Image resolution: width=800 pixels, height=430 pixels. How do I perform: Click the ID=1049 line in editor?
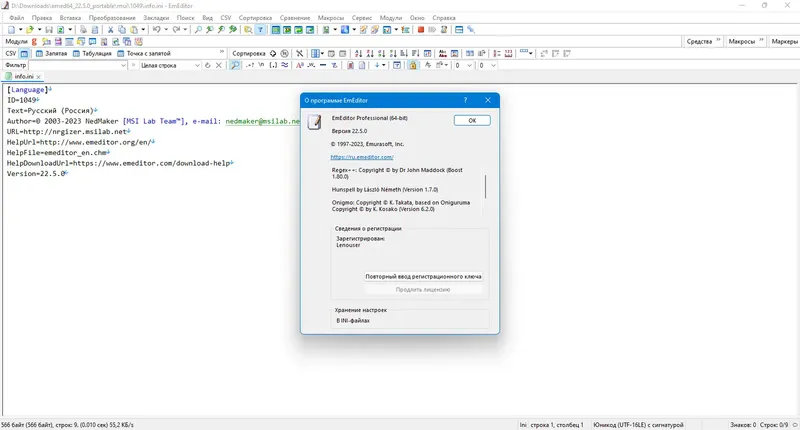tap(21, 100)
